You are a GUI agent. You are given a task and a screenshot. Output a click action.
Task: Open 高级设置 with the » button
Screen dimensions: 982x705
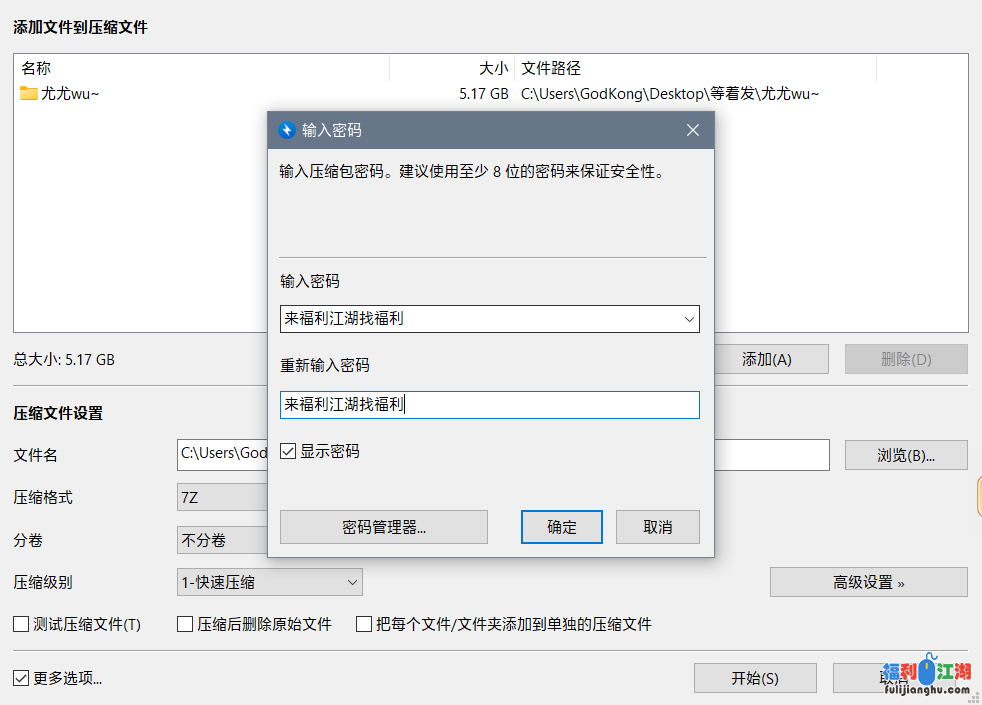pos(867,581)
